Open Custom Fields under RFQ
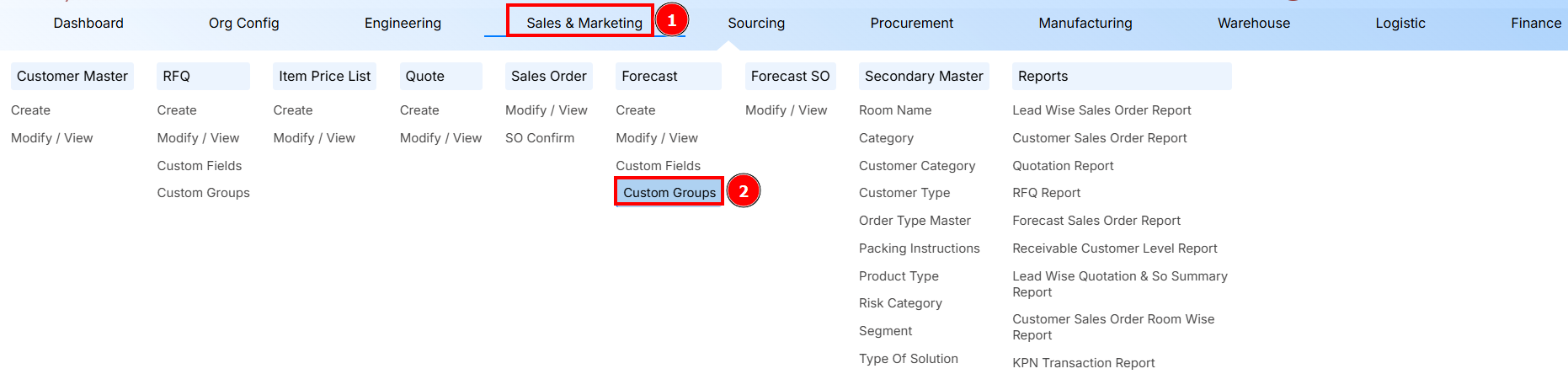The height and width of the screenshot is (374, 1568). pos(199,166)
